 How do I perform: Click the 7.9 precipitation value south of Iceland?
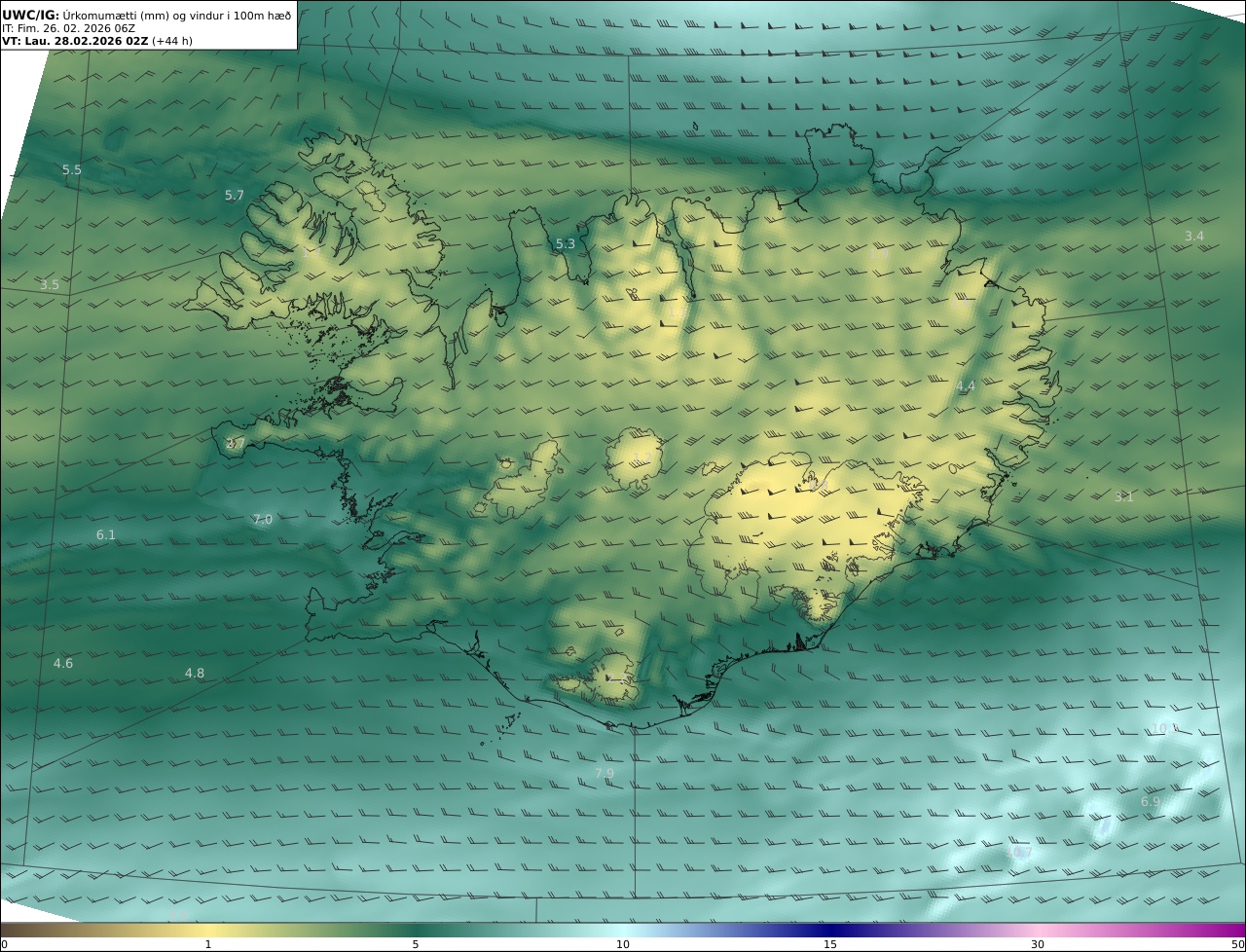[605, 774]
